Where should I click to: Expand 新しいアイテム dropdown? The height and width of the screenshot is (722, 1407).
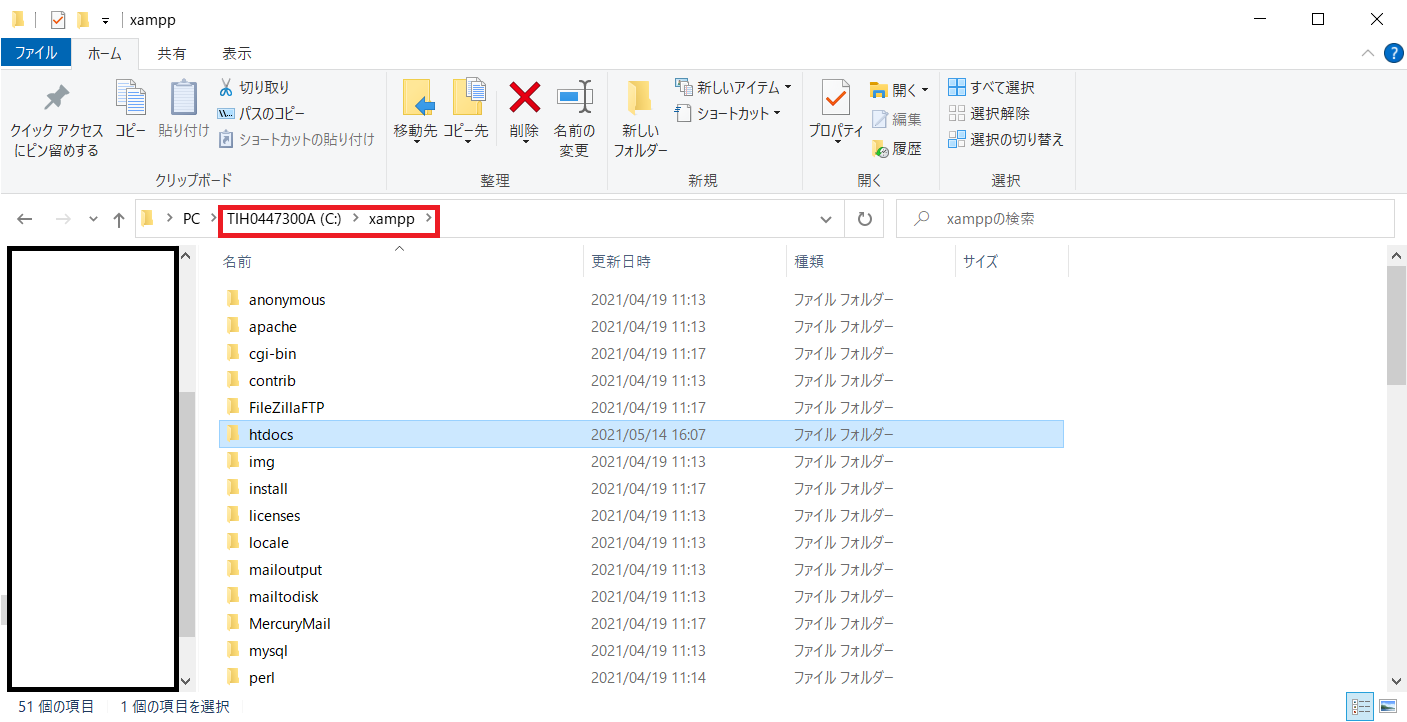tap(788, 87)
